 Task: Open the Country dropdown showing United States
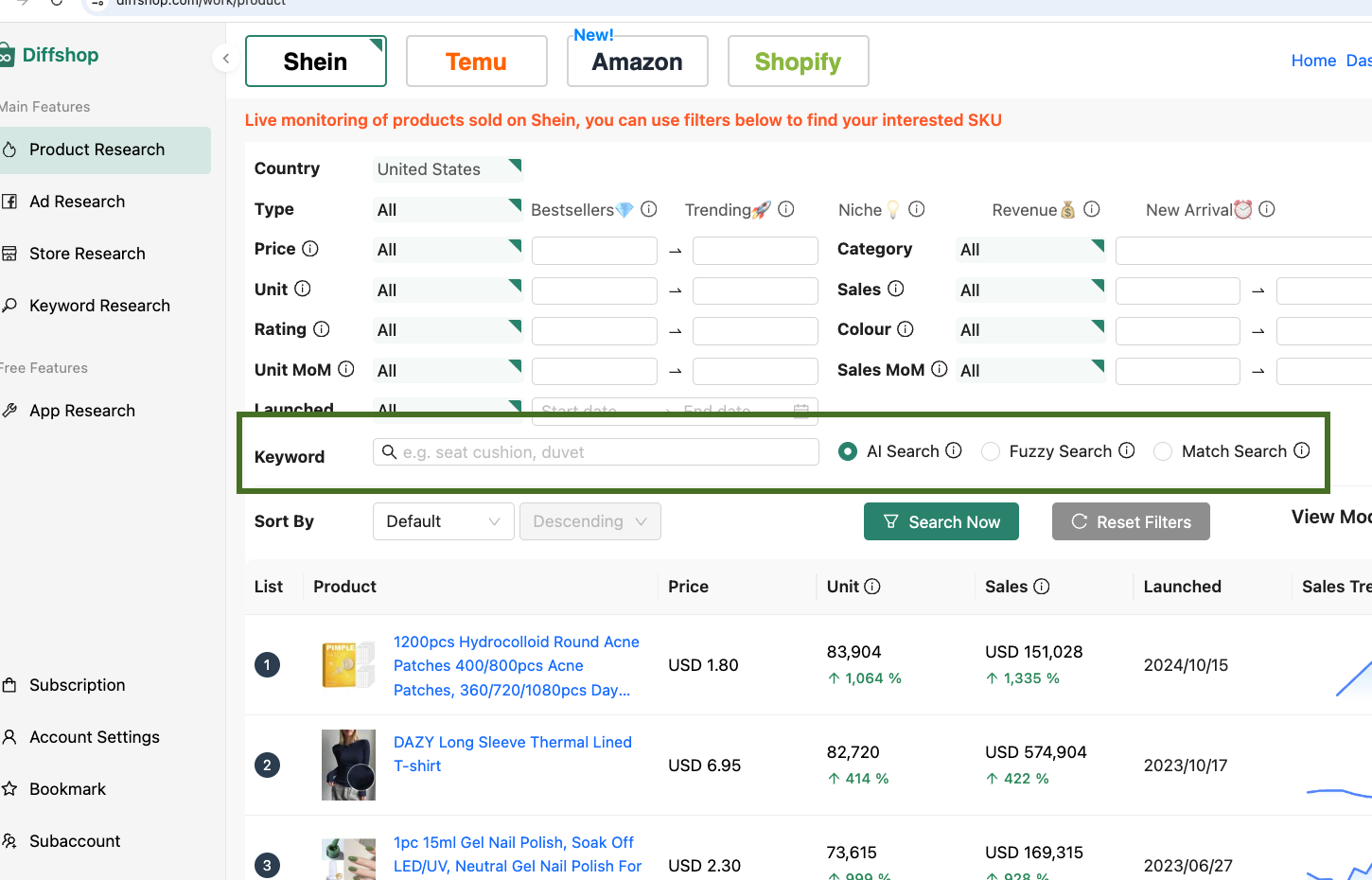(x=448, y=168)
